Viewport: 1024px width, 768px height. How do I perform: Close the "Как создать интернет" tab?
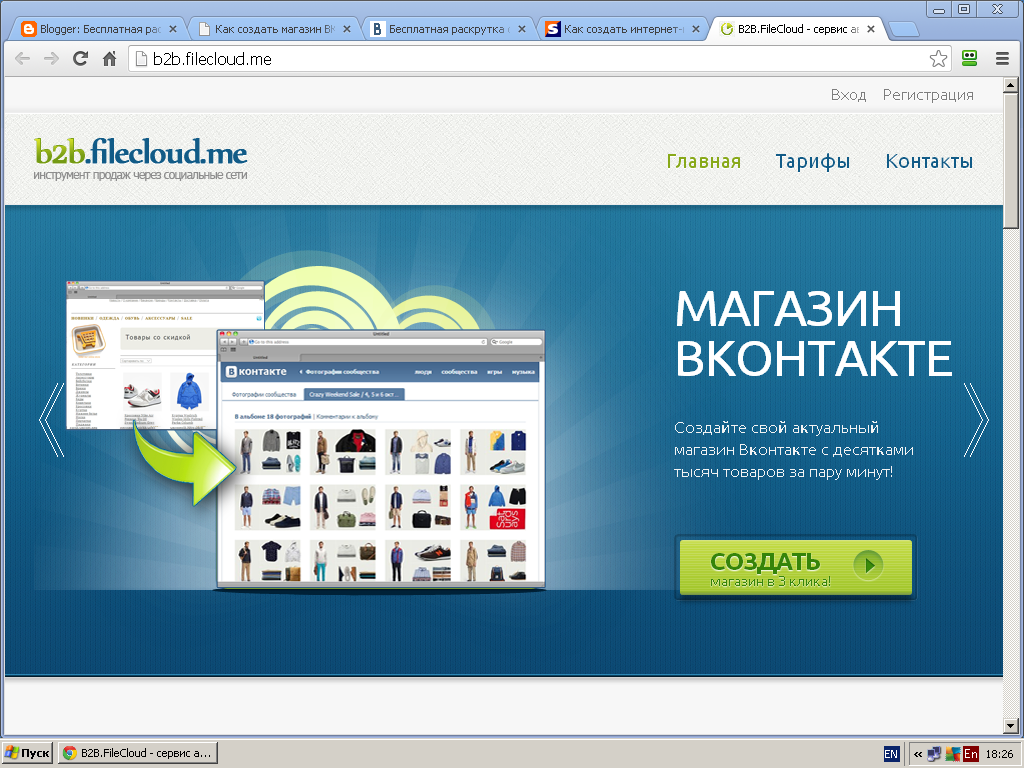[696, 29]
